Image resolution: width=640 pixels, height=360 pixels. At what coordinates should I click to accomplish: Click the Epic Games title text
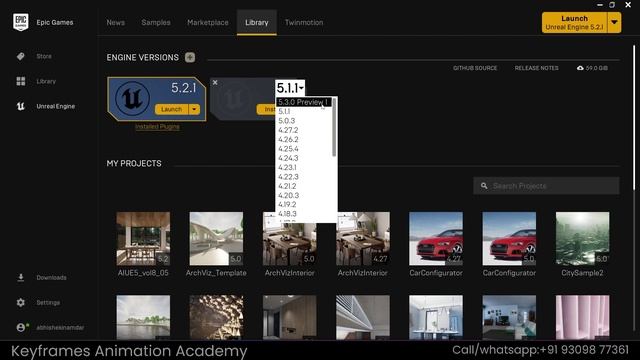click(x=55, y=22)
